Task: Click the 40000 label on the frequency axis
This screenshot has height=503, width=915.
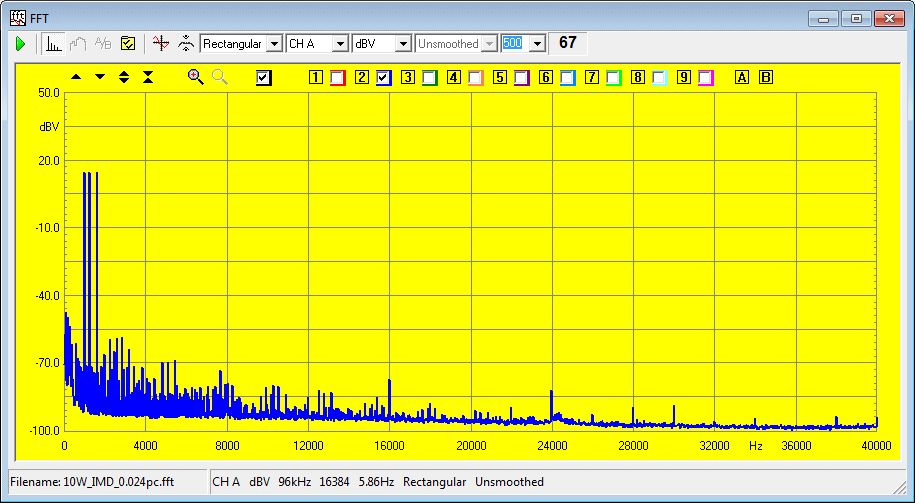Action: pos(876,446)
